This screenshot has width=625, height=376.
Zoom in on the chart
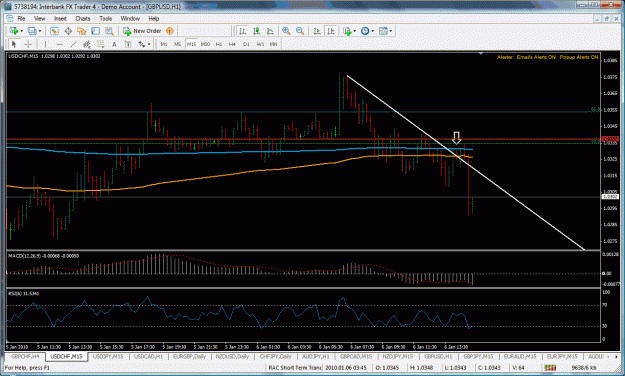pos(286,31)
